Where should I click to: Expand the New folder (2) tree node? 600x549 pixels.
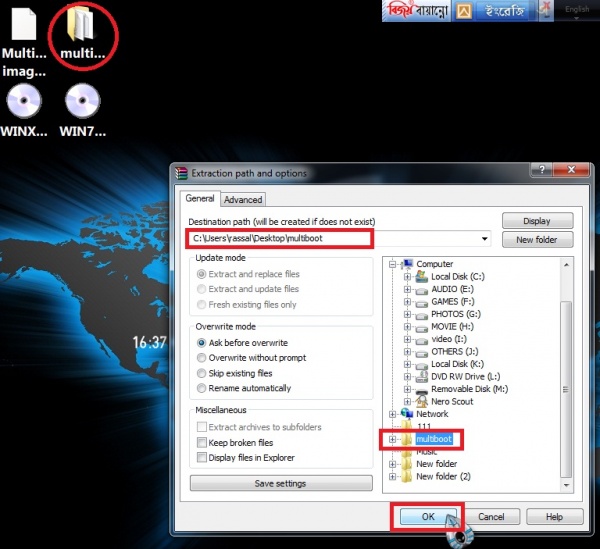tap(392, 477)
